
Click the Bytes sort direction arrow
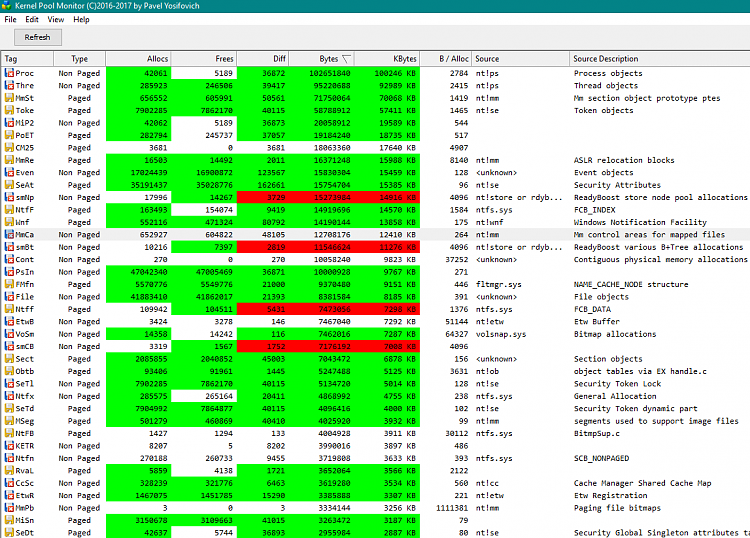pyautogui.click(x=346, y=59)
